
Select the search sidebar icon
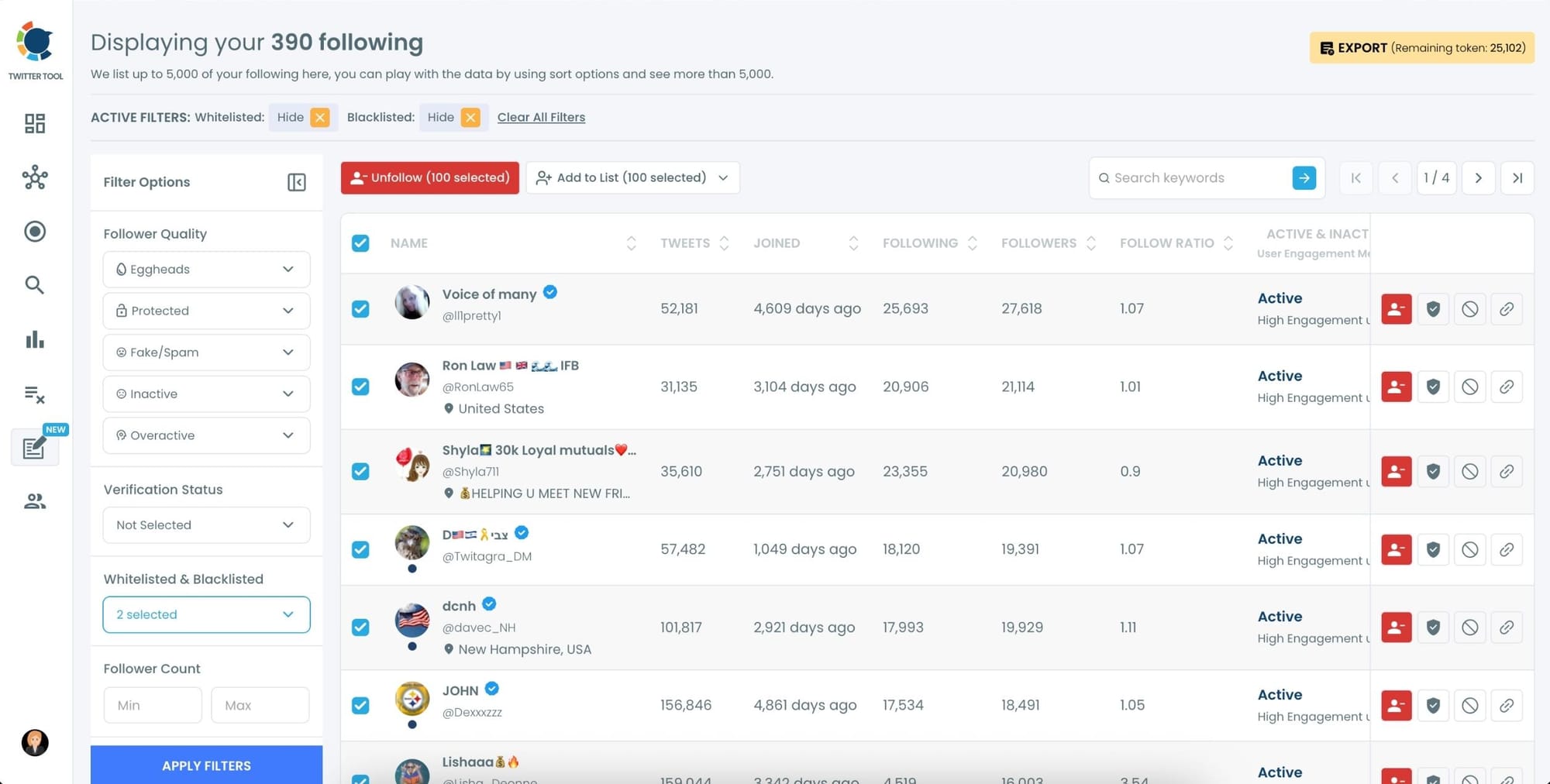point(34,285)
